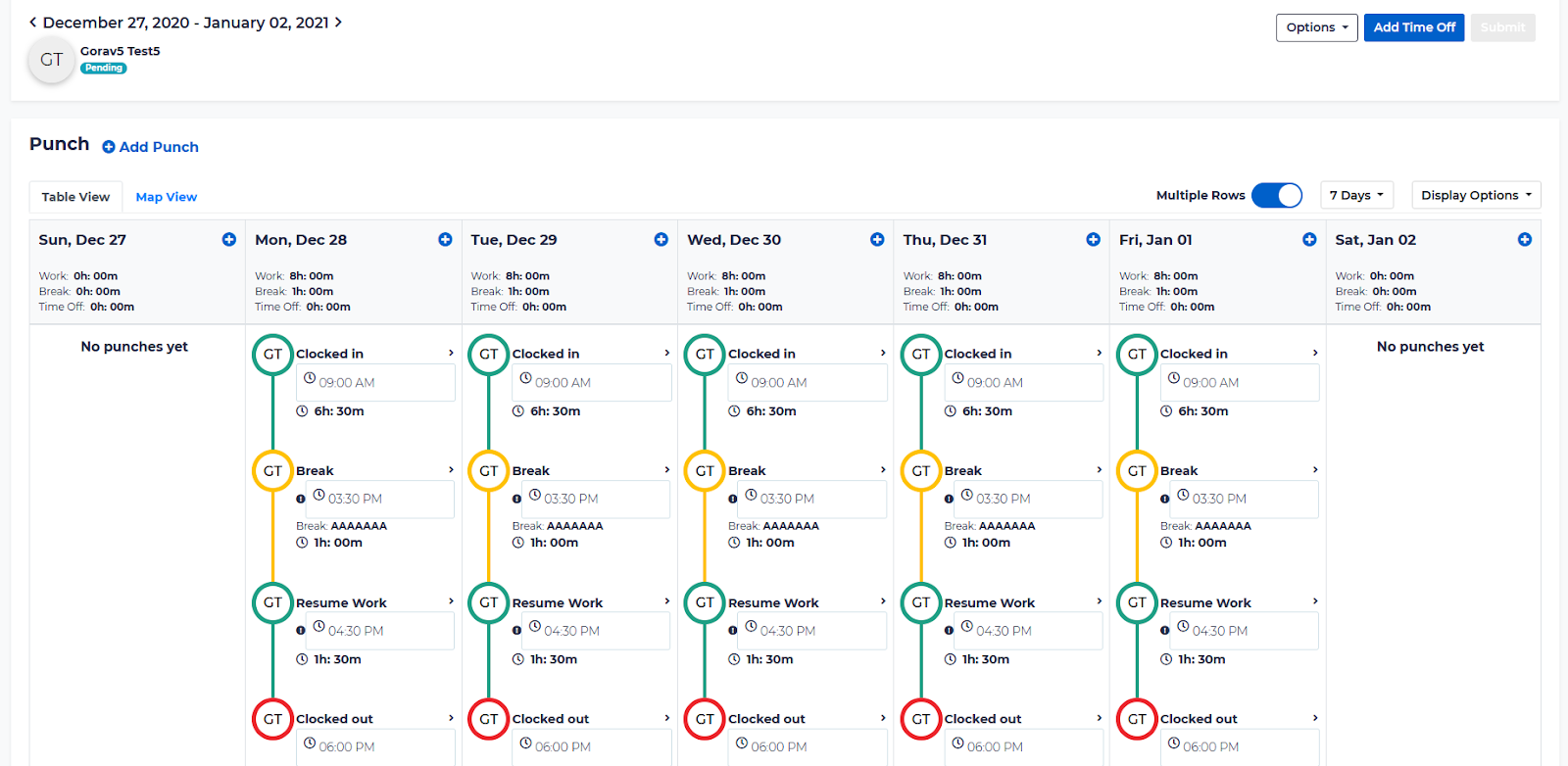Switch to the Map View tab
Viewport: 1568px width, 766px height.
coord(167,197)
